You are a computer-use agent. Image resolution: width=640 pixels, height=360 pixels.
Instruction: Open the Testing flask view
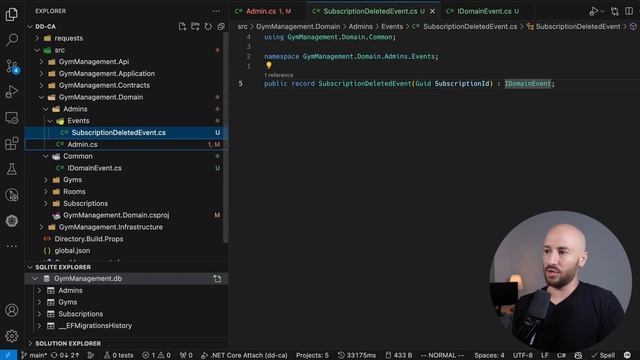(11, 169)
